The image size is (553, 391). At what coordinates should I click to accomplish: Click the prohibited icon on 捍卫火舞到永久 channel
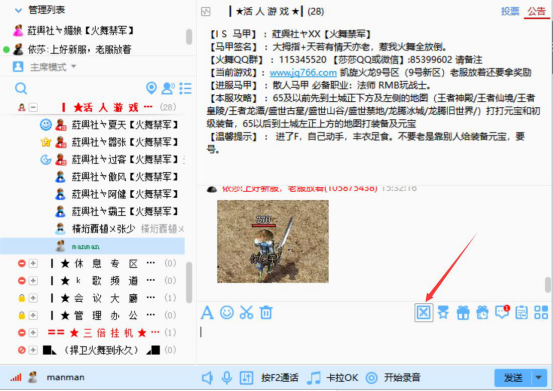pyautogui.click(x=22, y=350)
